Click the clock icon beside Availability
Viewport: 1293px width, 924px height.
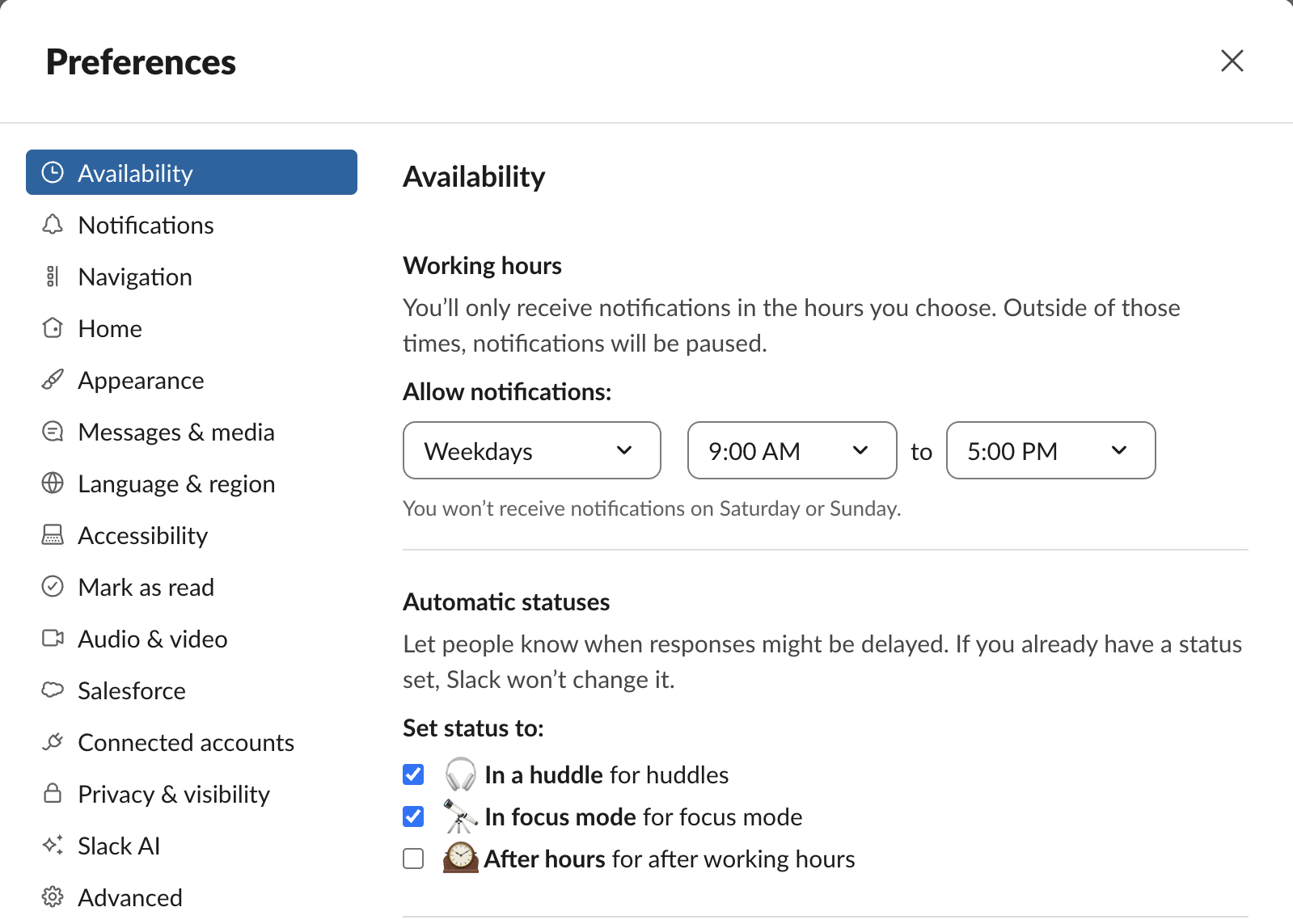(x=53, y=172)
